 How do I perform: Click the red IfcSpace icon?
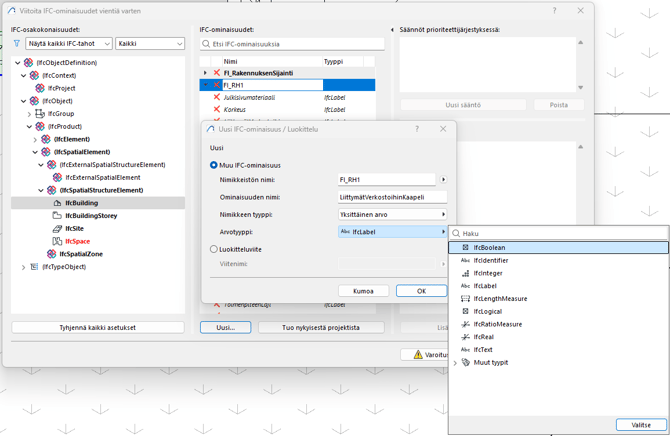(x=57, y=241)
